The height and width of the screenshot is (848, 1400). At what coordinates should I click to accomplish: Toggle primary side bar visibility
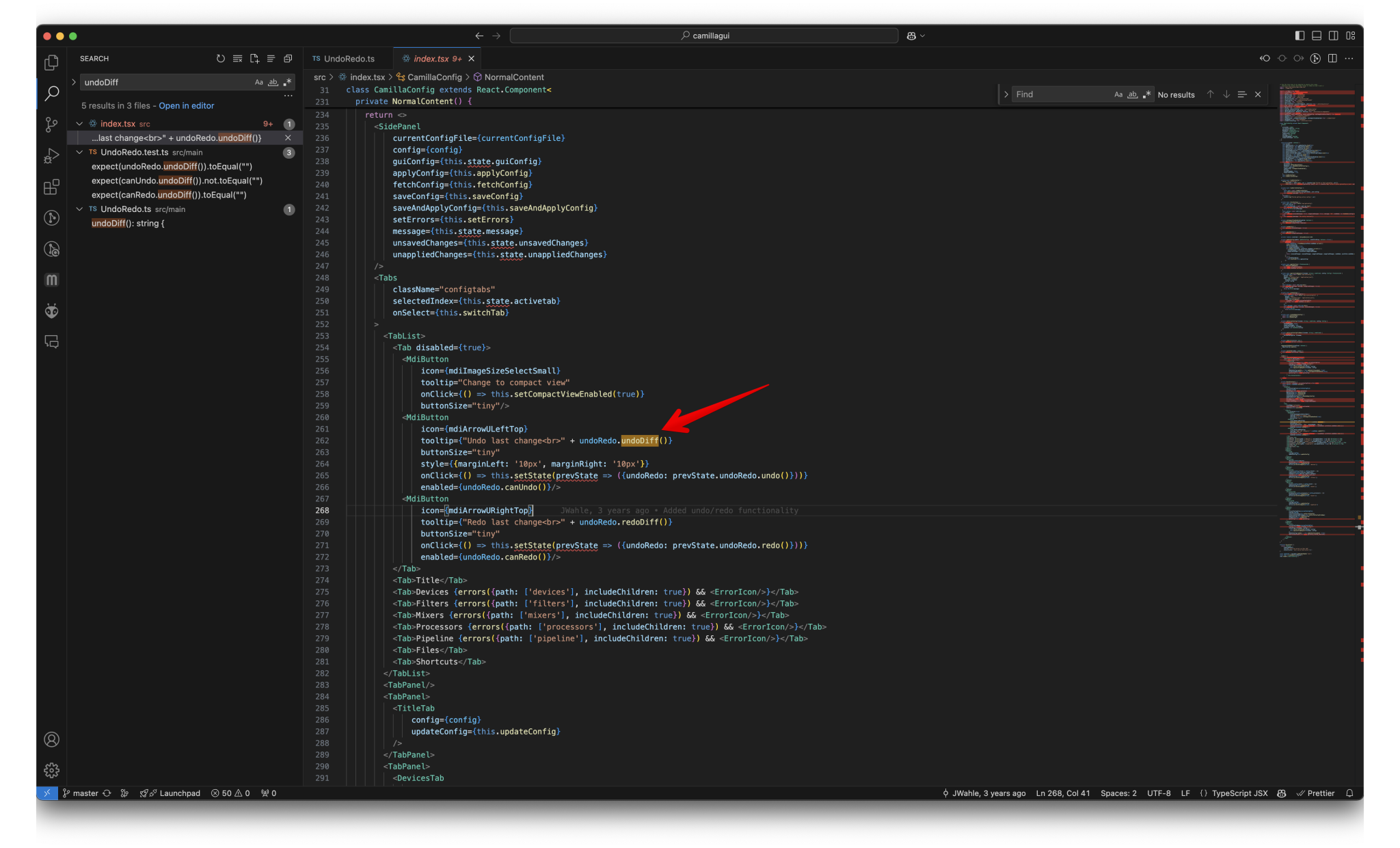pyautogui.click(x=1300, y=36)
